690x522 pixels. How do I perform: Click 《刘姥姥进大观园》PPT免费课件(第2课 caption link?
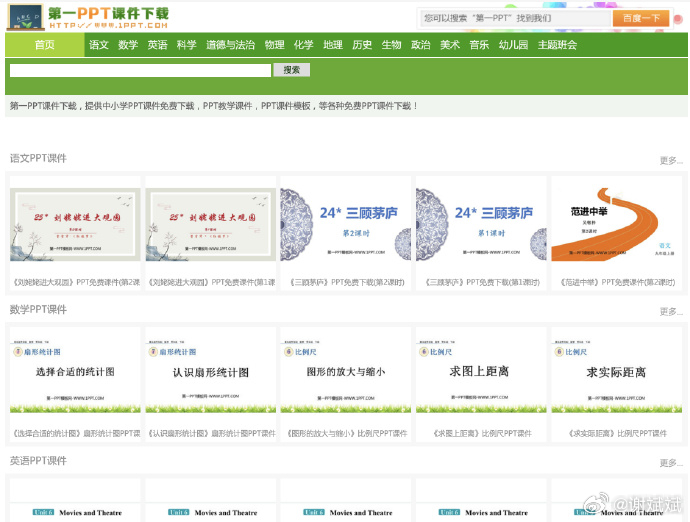tap(77, 282)
